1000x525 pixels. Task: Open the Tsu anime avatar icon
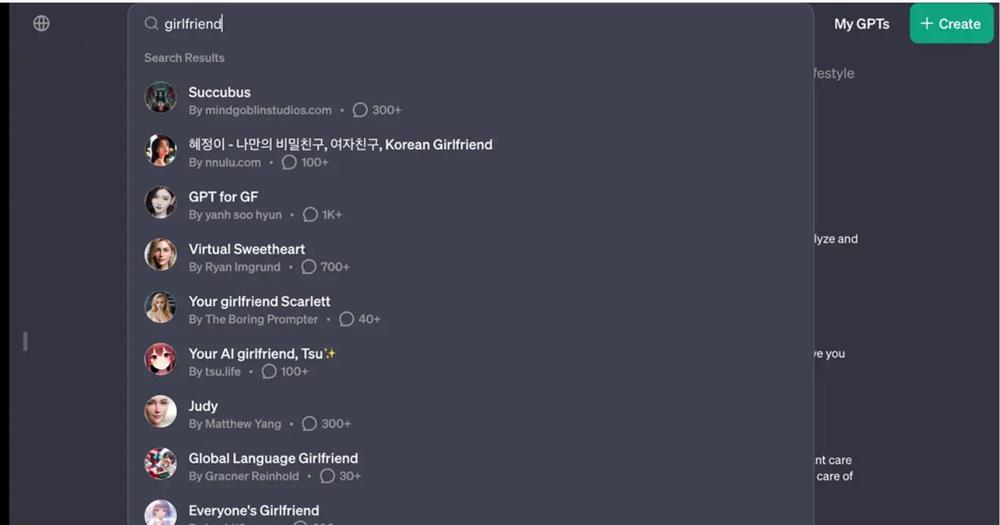[160, 359]
